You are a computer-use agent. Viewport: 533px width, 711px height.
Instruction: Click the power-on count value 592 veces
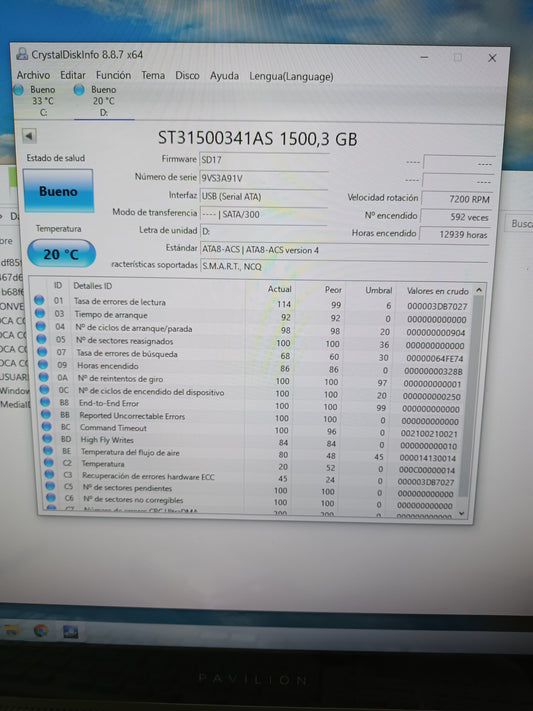456,217
